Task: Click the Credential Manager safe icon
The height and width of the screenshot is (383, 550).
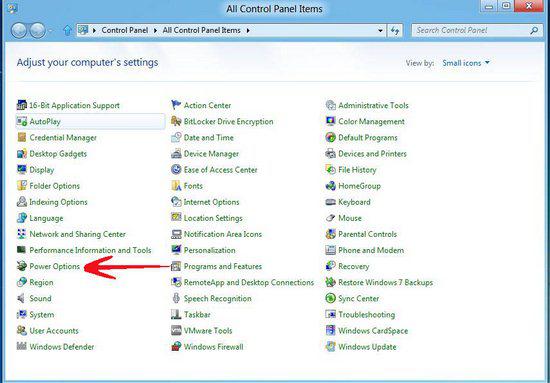Action: tap(22, 137)
